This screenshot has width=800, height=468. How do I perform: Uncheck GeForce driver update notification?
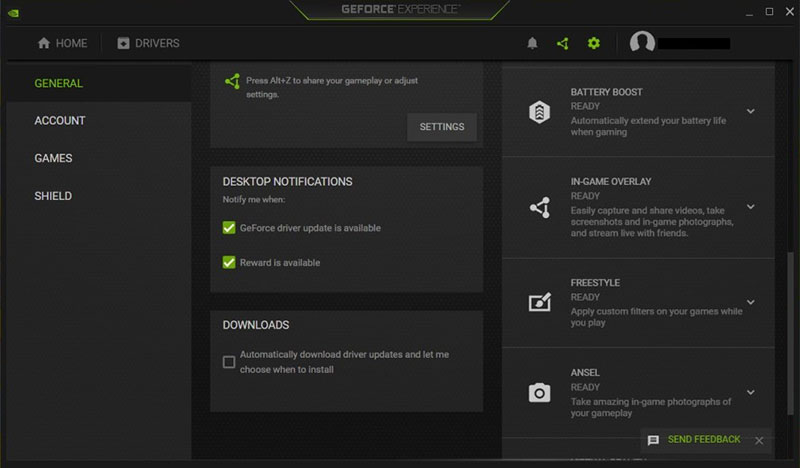[x=229, y=228]
